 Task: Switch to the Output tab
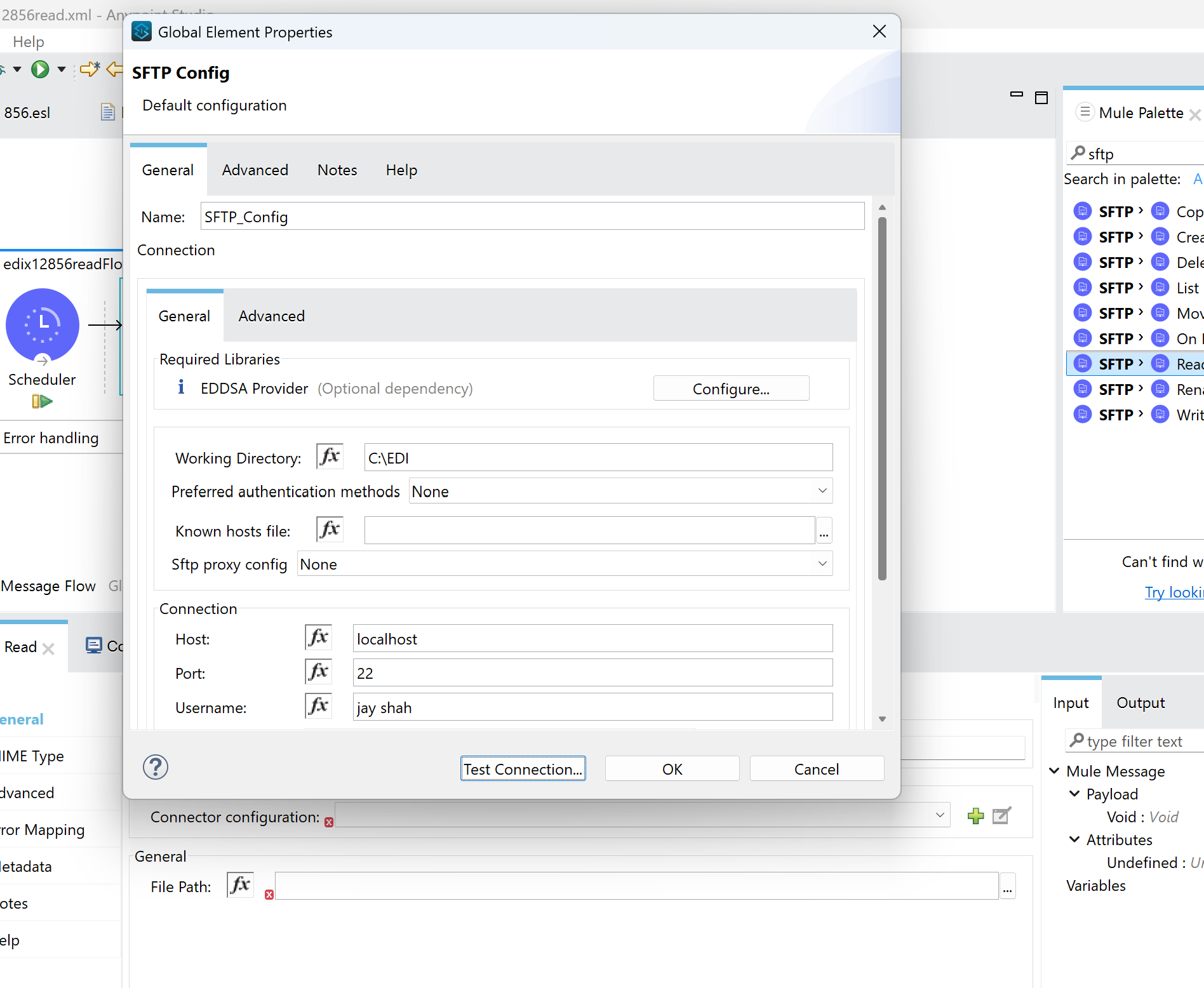tap(1140, 702)
